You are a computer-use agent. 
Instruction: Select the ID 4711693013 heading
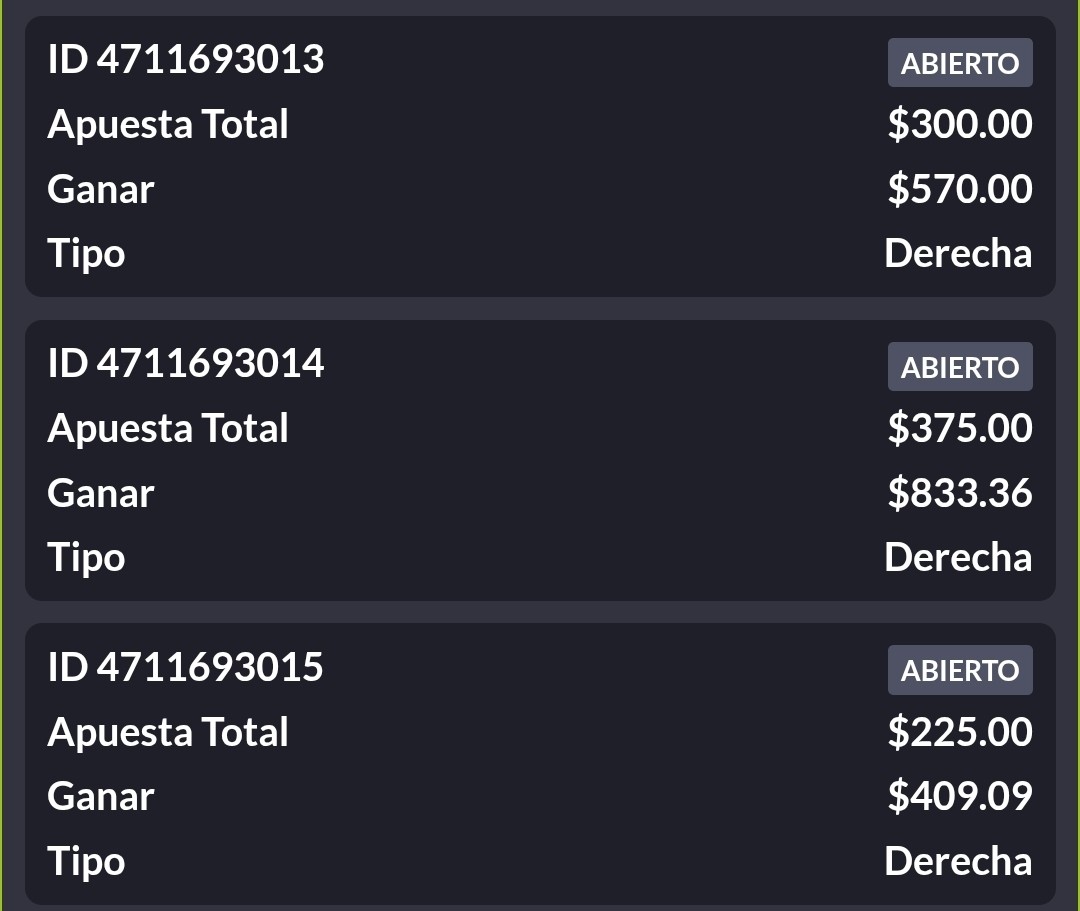pos(186,59)
